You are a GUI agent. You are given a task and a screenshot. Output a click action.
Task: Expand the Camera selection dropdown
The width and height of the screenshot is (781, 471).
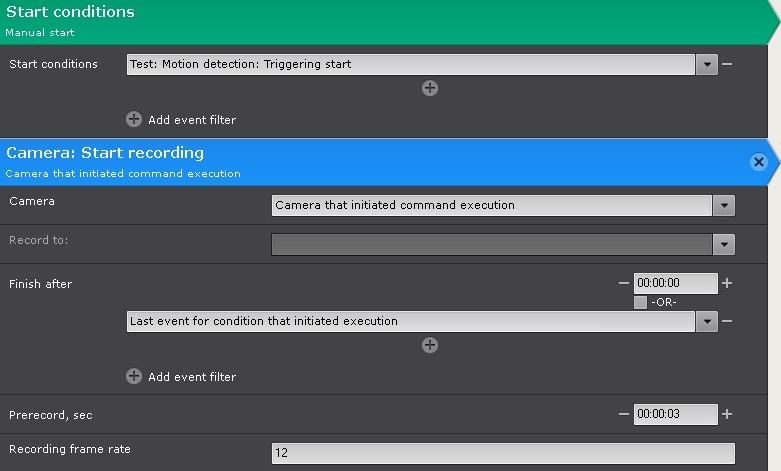point(724,205)
